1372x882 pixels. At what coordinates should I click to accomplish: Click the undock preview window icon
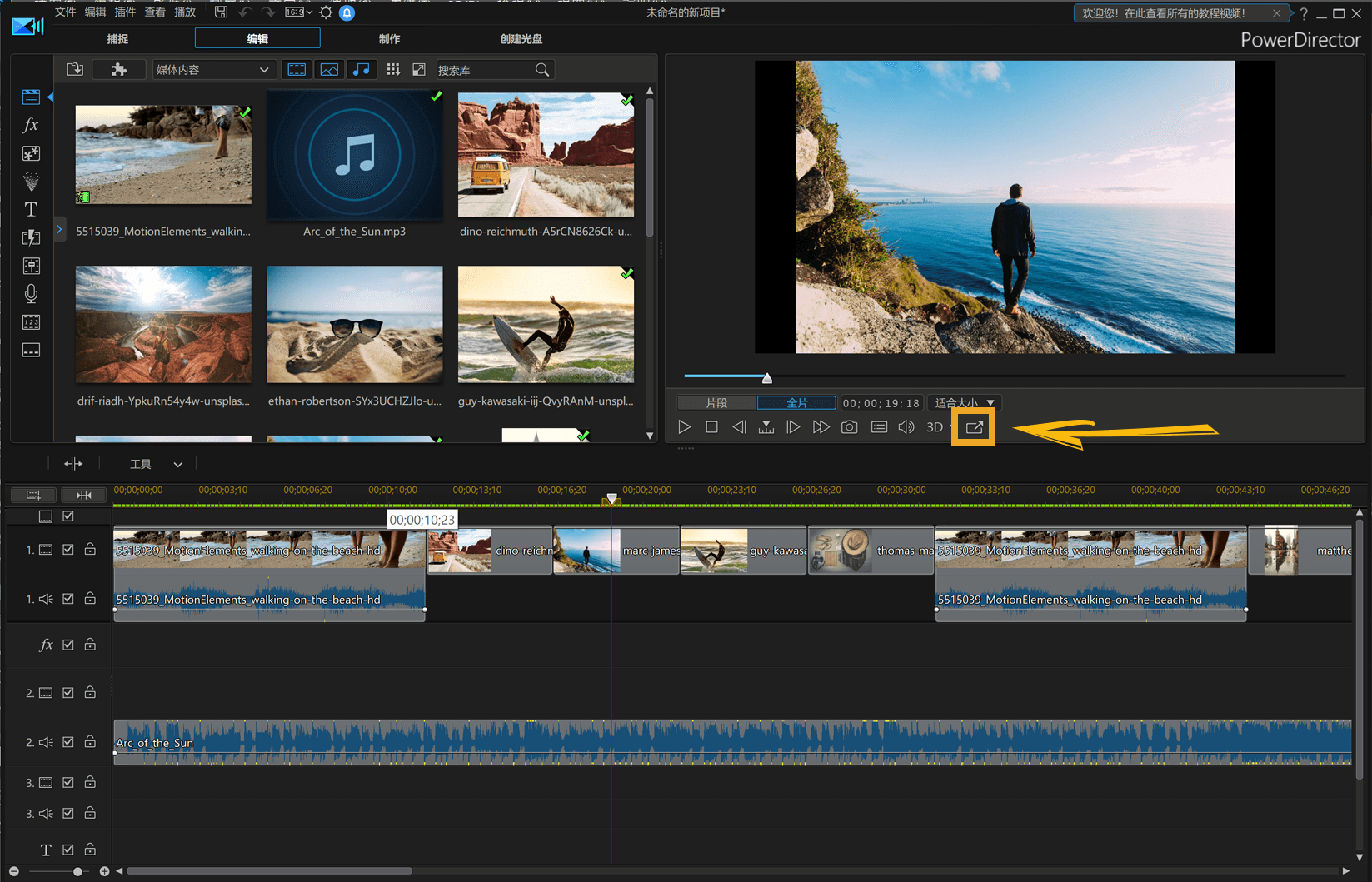974,427
